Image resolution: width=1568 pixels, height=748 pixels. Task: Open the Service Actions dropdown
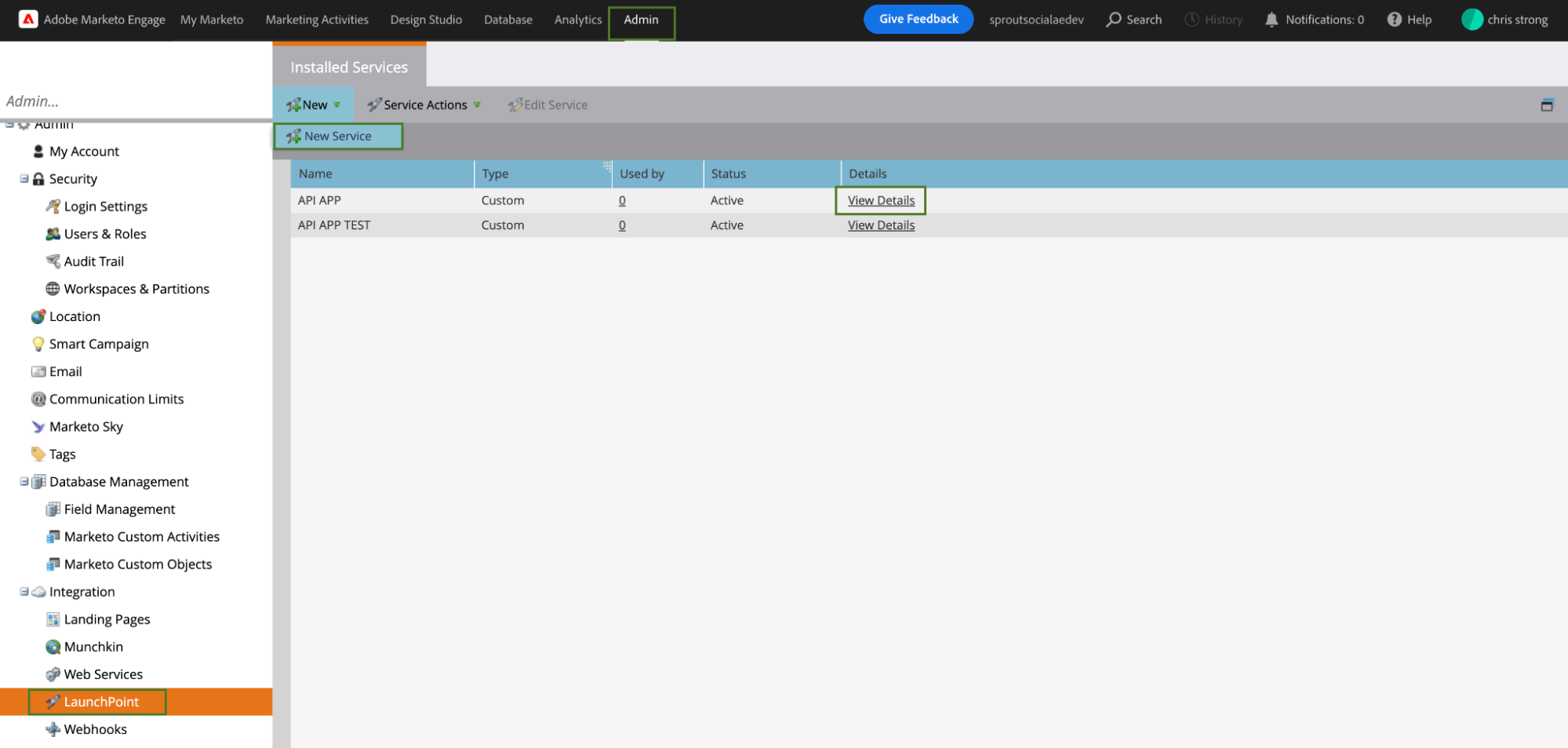[x=424, y=105]
